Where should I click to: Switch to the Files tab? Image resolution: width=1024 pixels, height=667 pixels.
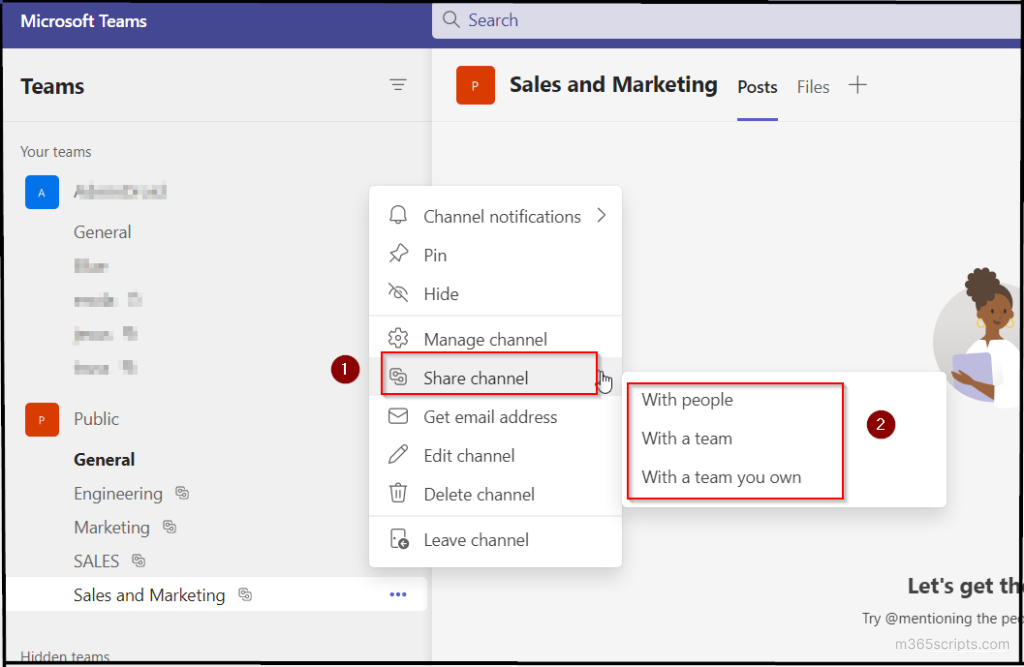(x=813, y=87)
